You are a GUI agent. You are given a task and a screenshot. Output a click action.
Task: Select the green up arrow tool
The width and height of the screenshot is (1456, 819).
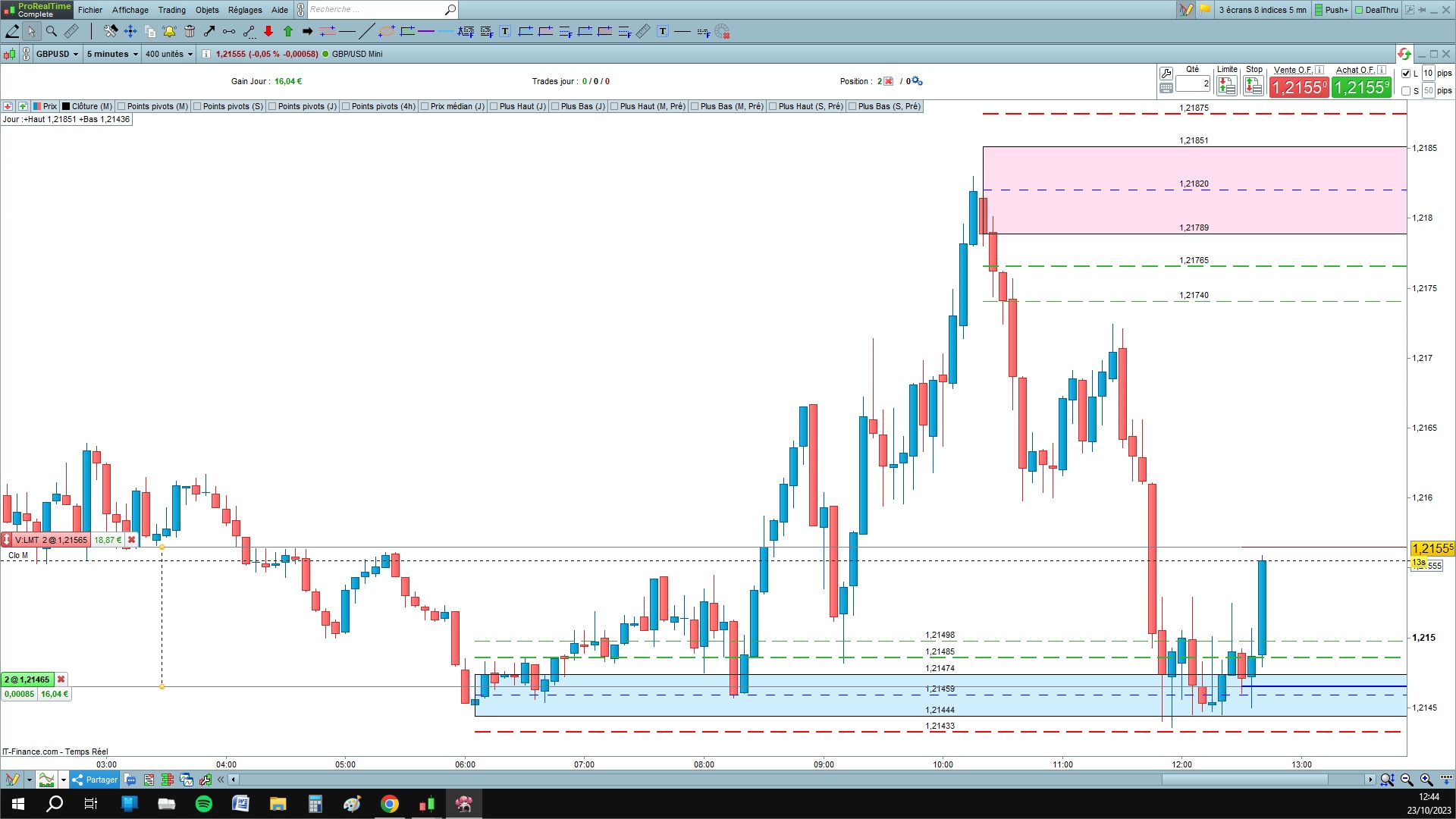[x=288, y=31]
